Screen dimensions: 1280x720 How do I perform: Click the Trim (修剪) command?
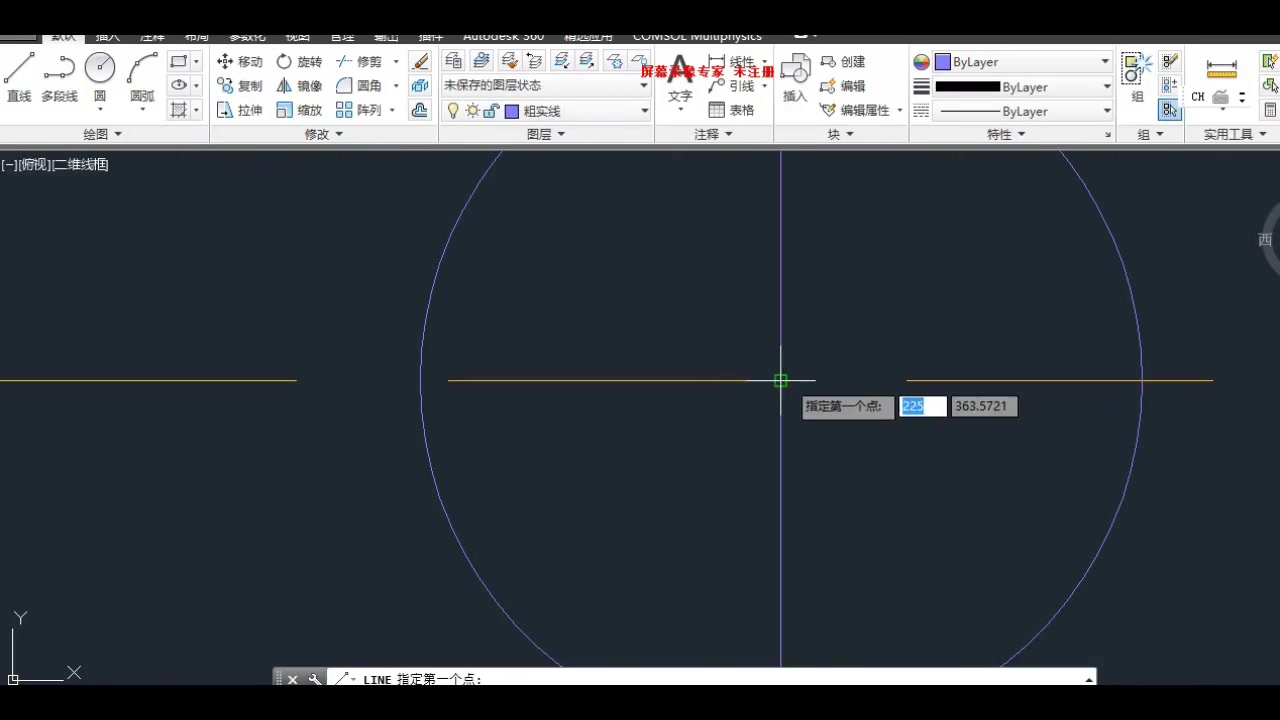[360, 62]
